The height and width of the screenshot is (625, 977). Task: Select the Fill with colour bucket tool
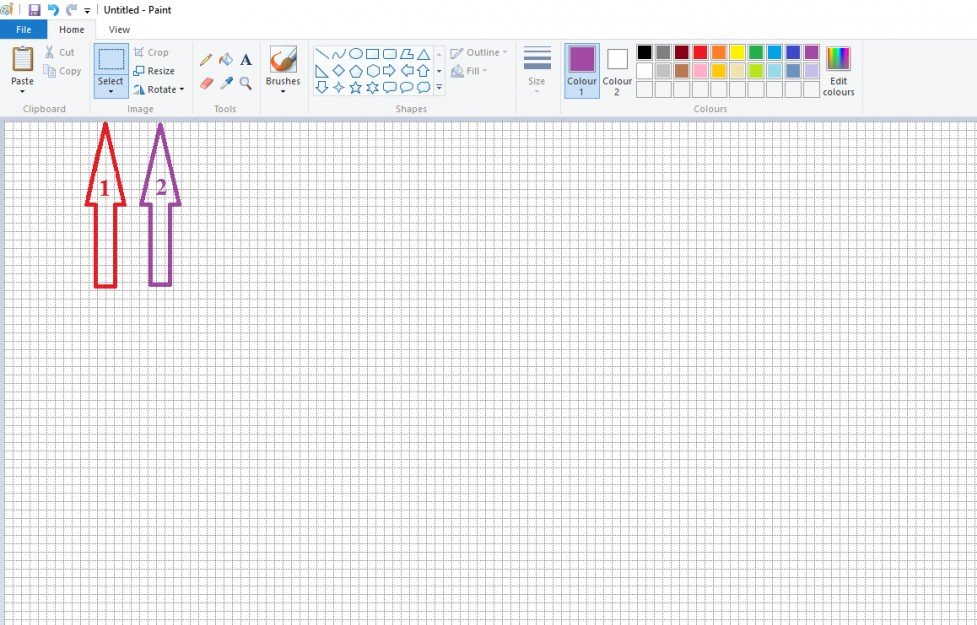coord(226,60)
